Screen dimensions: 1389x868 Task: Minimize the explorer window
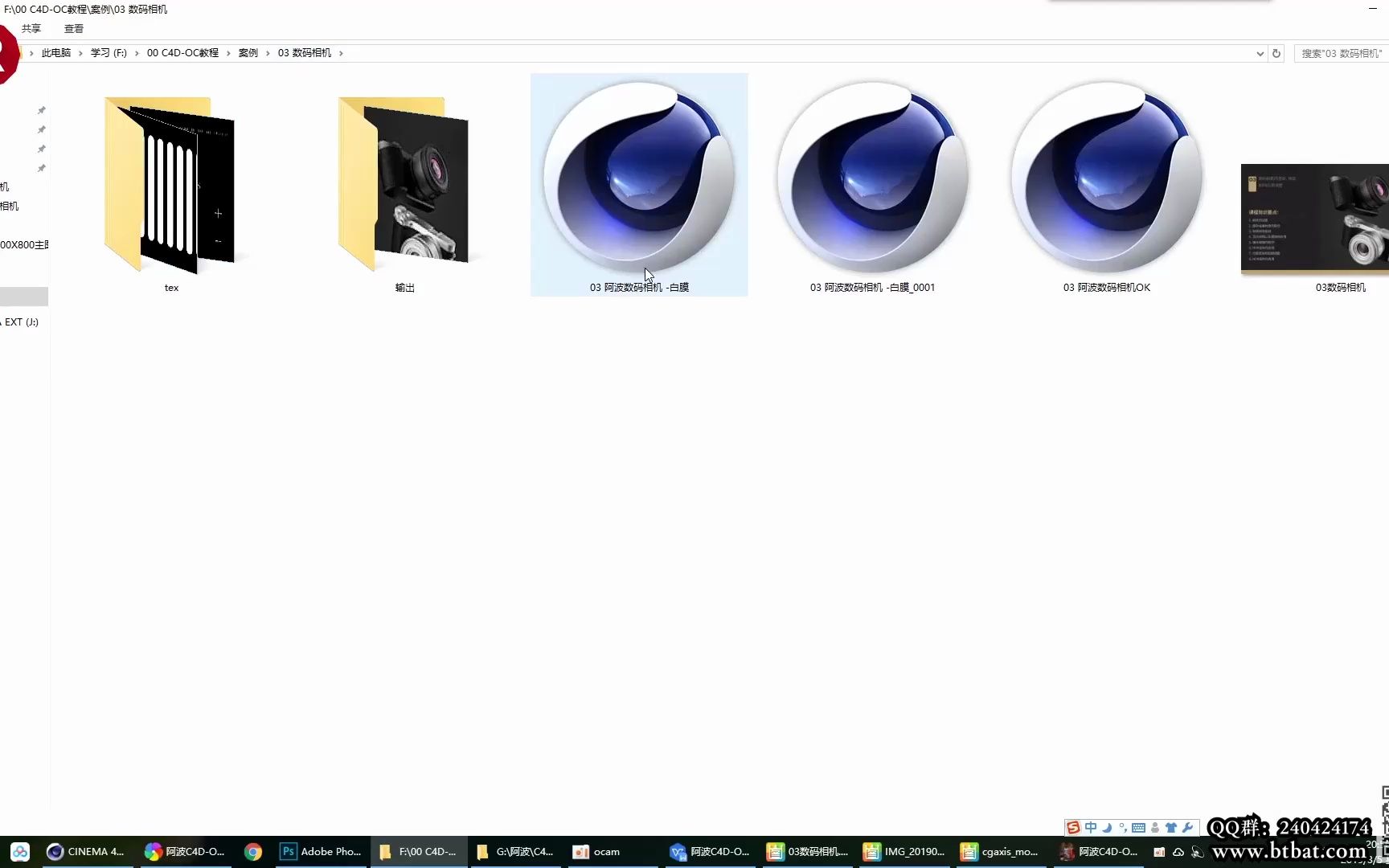(1372, 9)
